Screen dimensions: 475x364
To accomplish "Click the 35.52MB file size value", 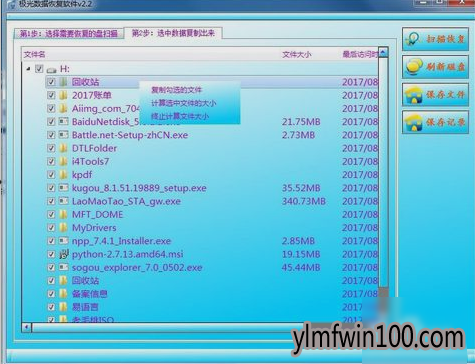I will 301,188.
